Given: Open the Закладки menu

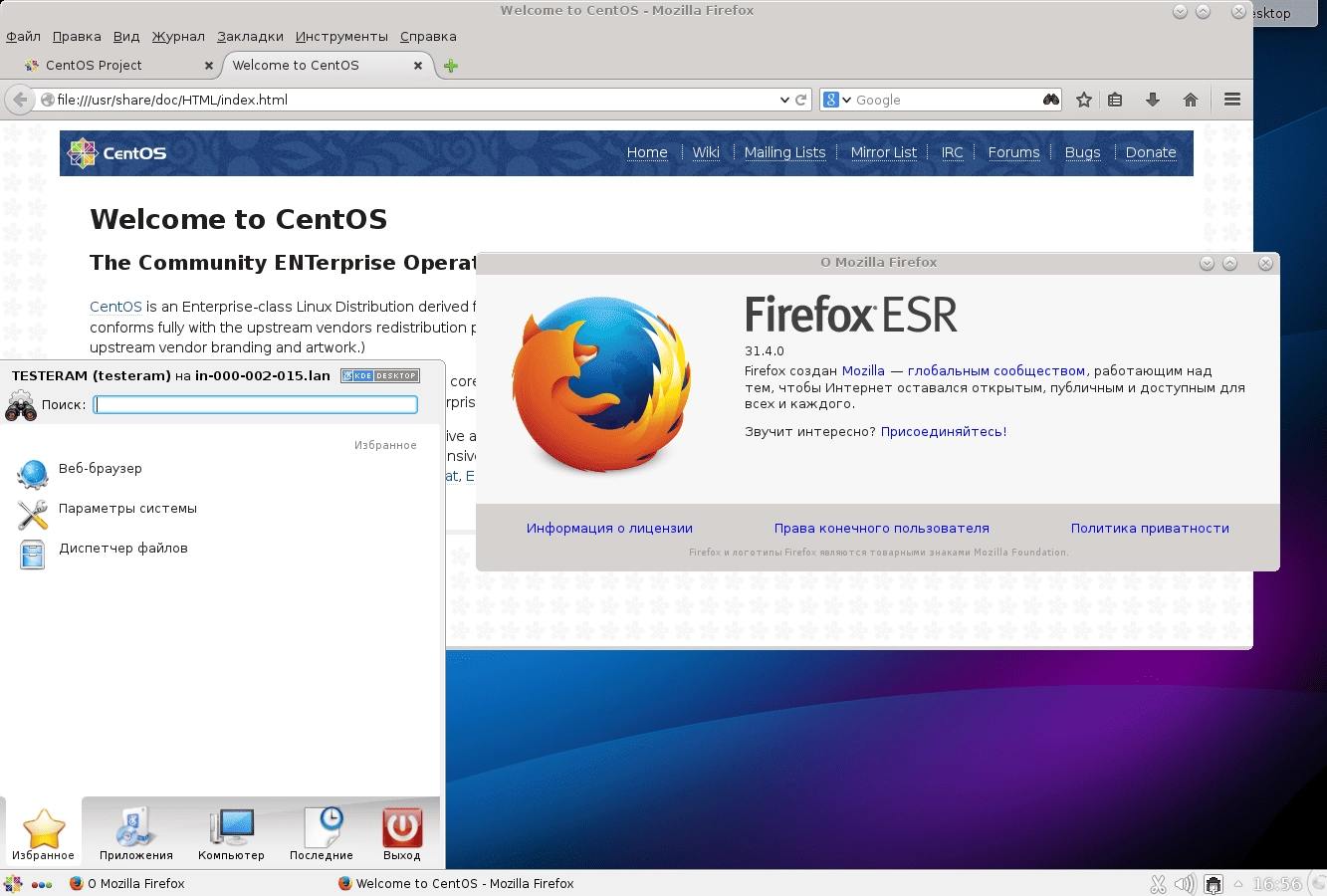Looking at the screenshot, I should tap(250, 36).
